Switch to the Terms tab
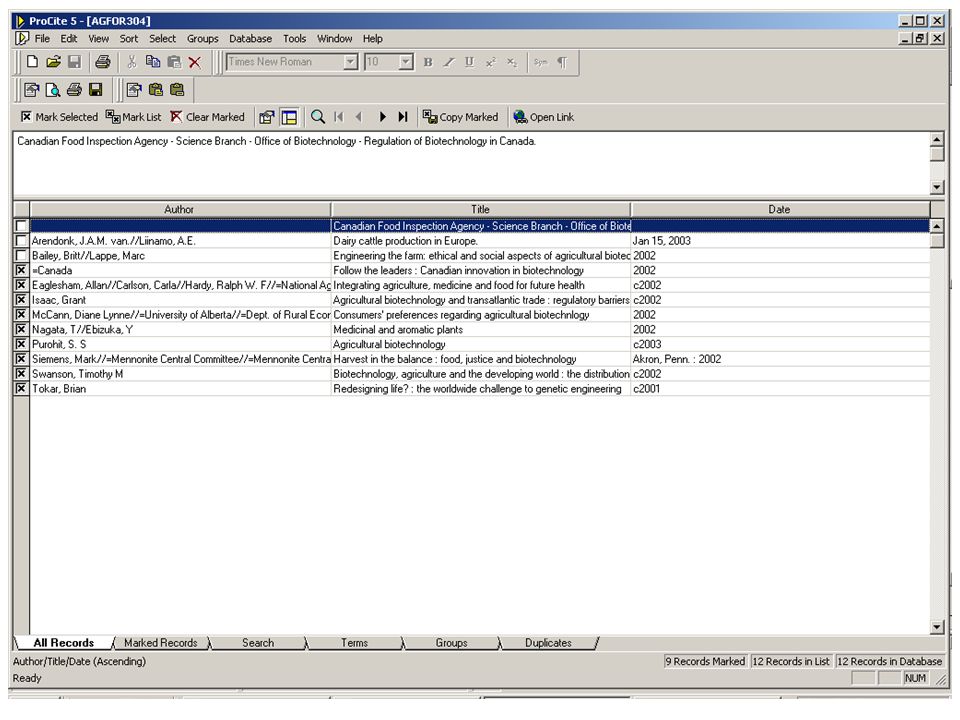 (x=354, y=643)
